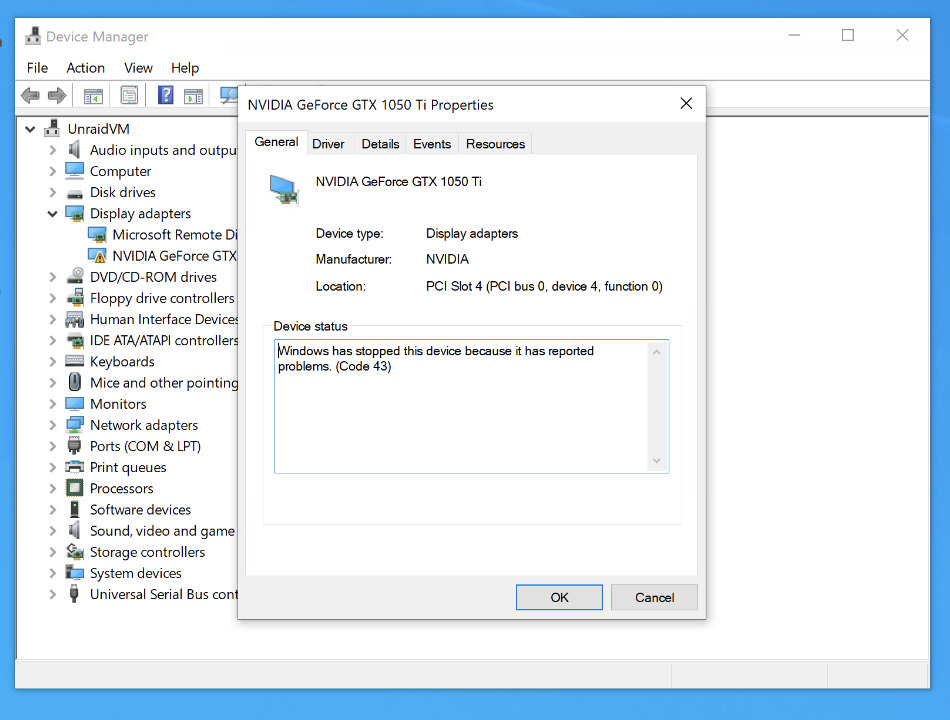Open the Properties toolbar icon
The width and height of the screenshot is (950, 720).
[129, 95]
